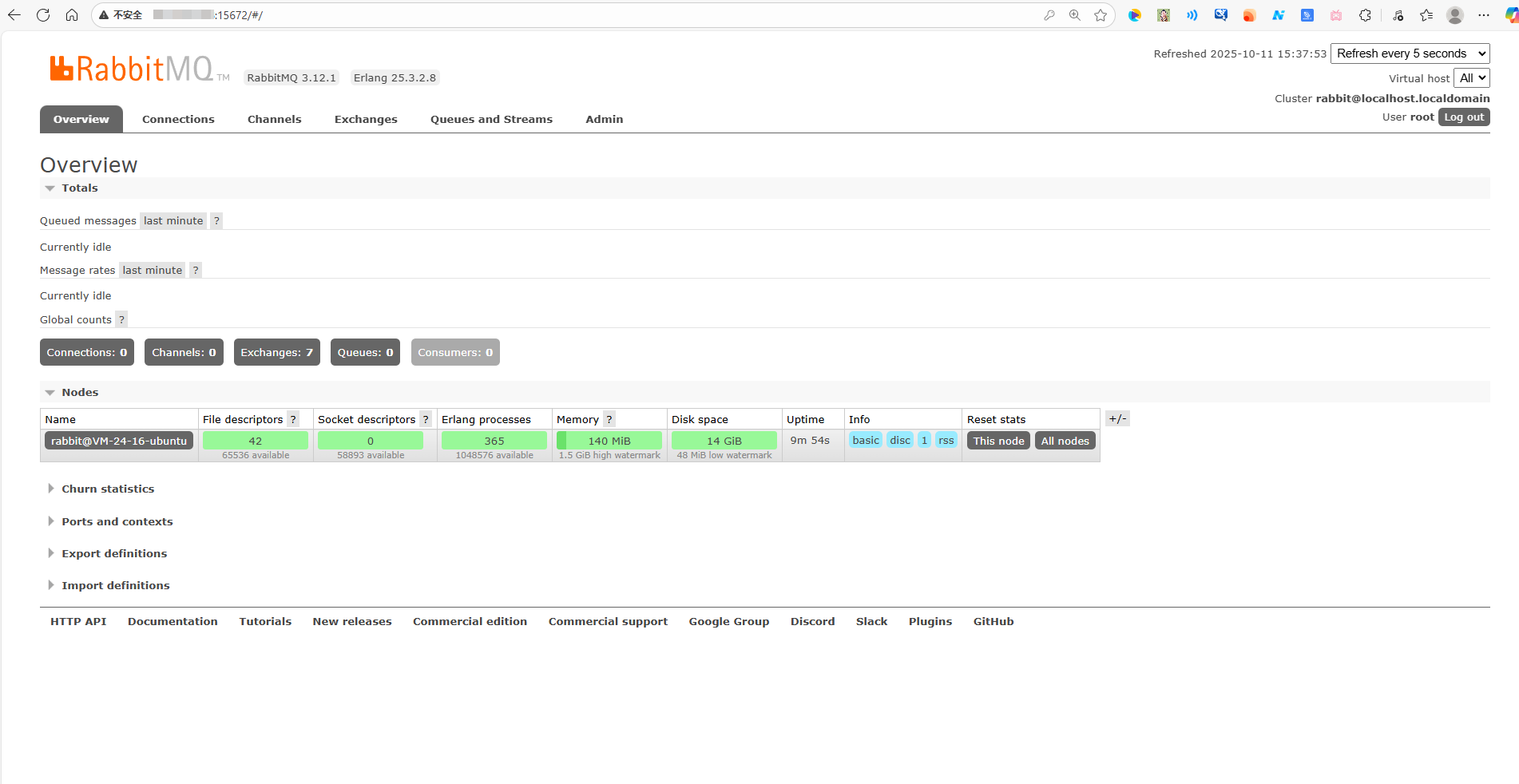Open help for Queued messages
Viewport: 1519px width, 784px height.
click(216, 221)
